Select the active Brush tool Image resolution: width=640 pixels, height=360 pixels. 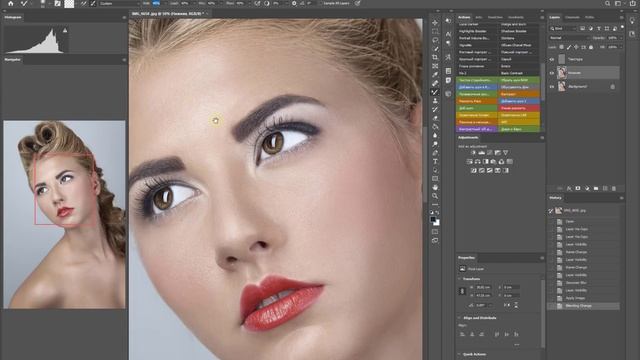click(x=435, y=92)
